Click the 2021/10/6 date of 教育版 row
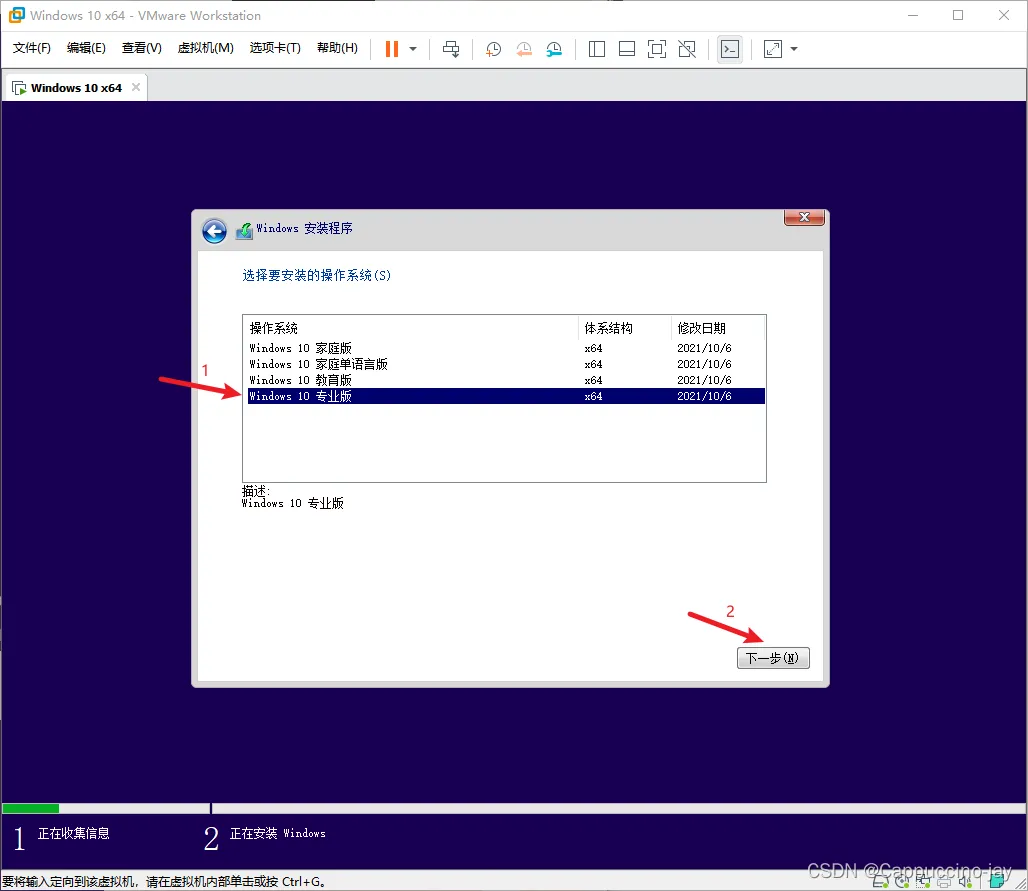Image resolution: width=1028 pixels, height=891 pixels. (704, 380)
